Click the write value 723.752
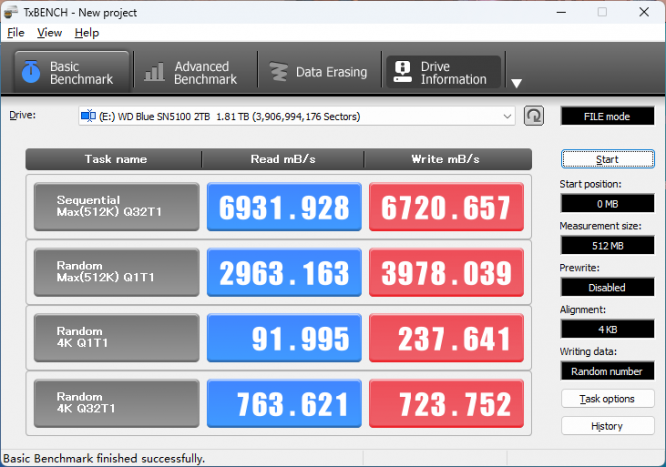Screen dimensions: 666x467 click(446, 403)
